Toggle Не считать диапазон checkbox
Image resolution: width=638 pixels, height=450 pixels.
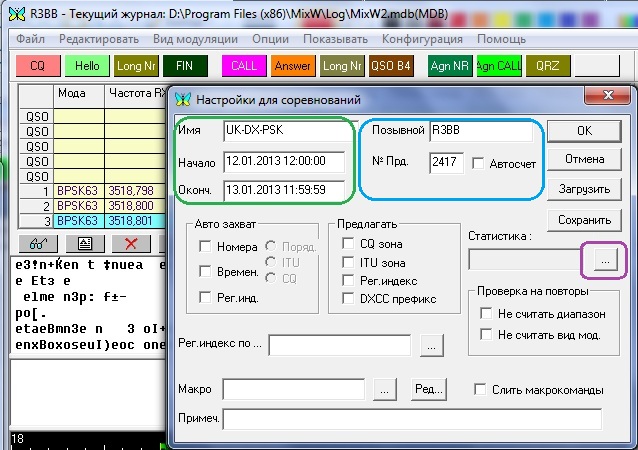[487, 314]
